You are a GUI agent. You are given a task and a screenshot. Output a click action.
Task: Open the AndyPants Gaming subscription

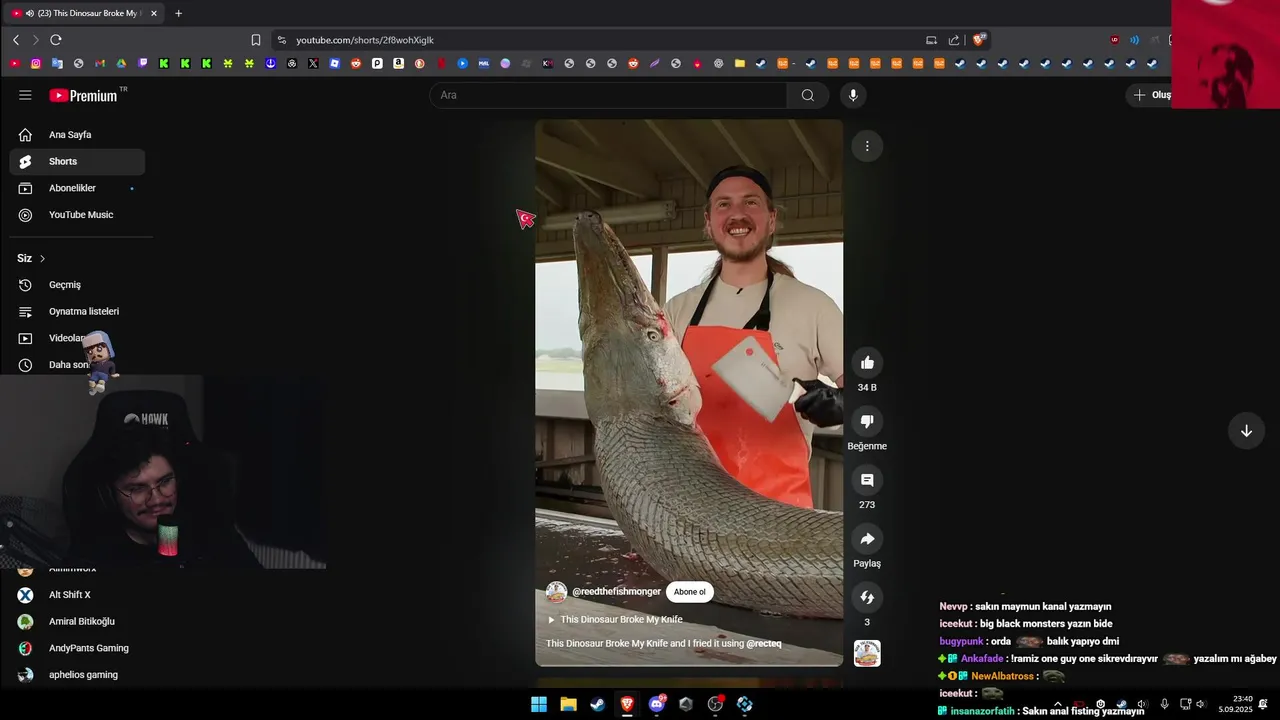(x=77, y=648)
